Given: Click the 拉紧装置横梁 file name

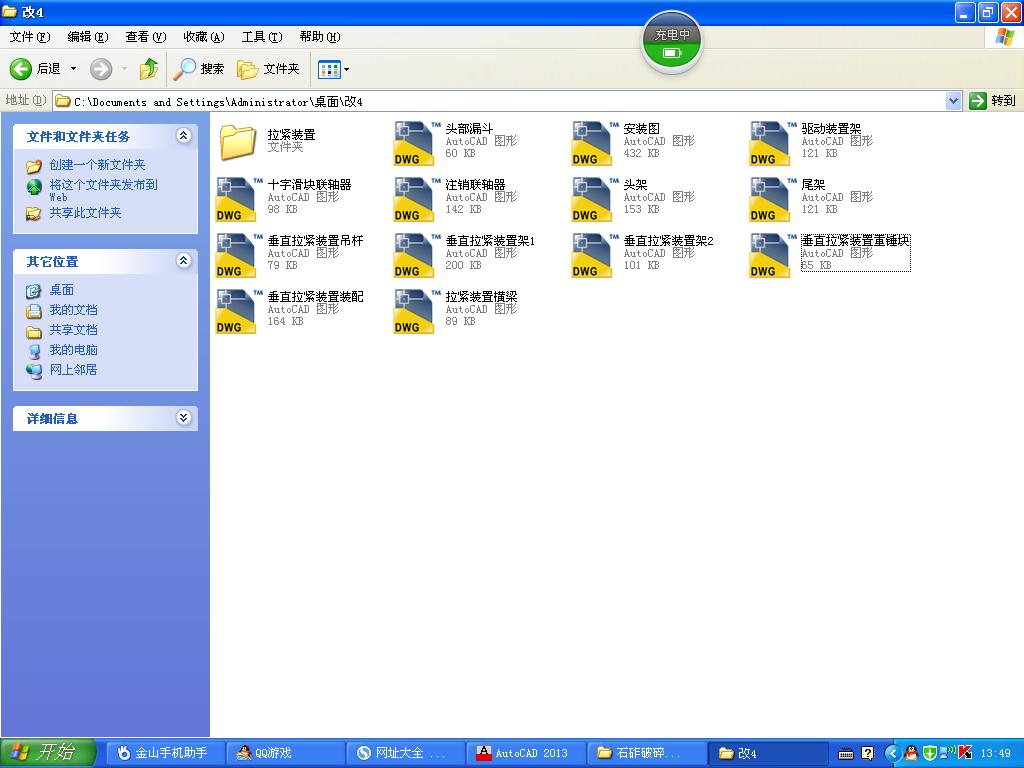Looking at the screenshot, I should tap(481, 297).
